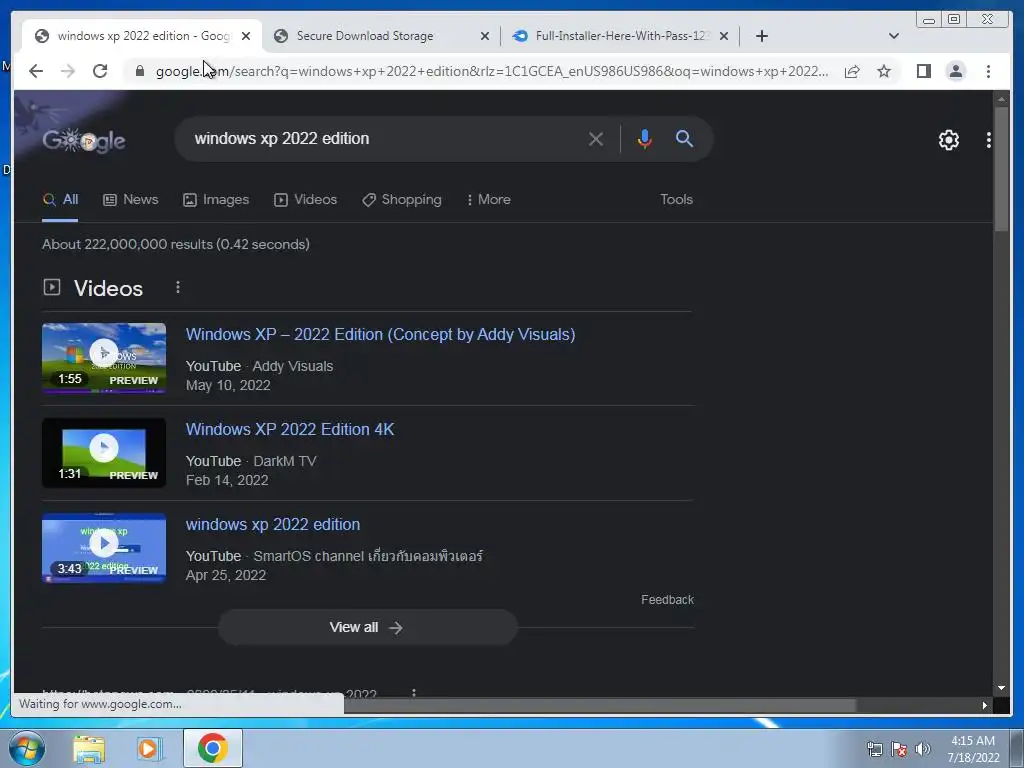
Task: Switch to News results
Action: 131,199
